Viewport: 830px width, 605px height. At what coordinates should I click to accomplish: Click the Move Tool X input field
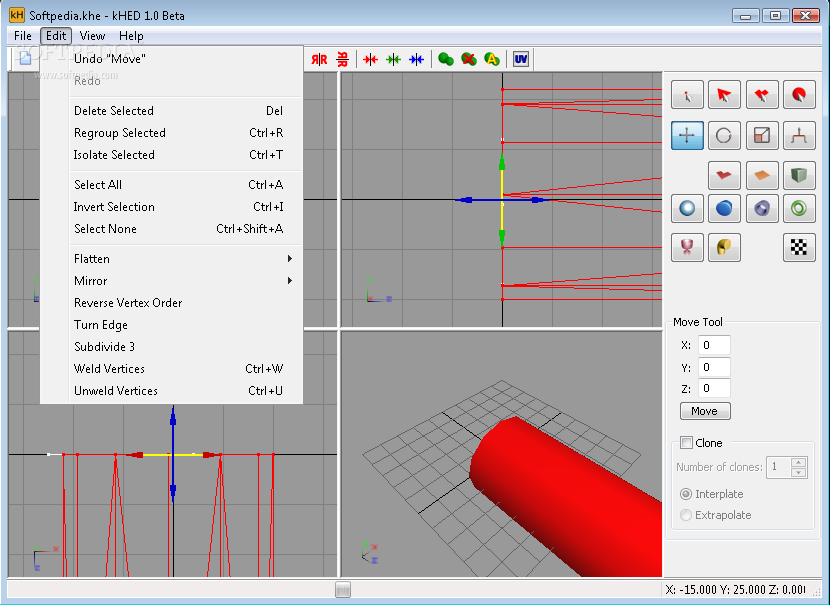tap(714, 345)
